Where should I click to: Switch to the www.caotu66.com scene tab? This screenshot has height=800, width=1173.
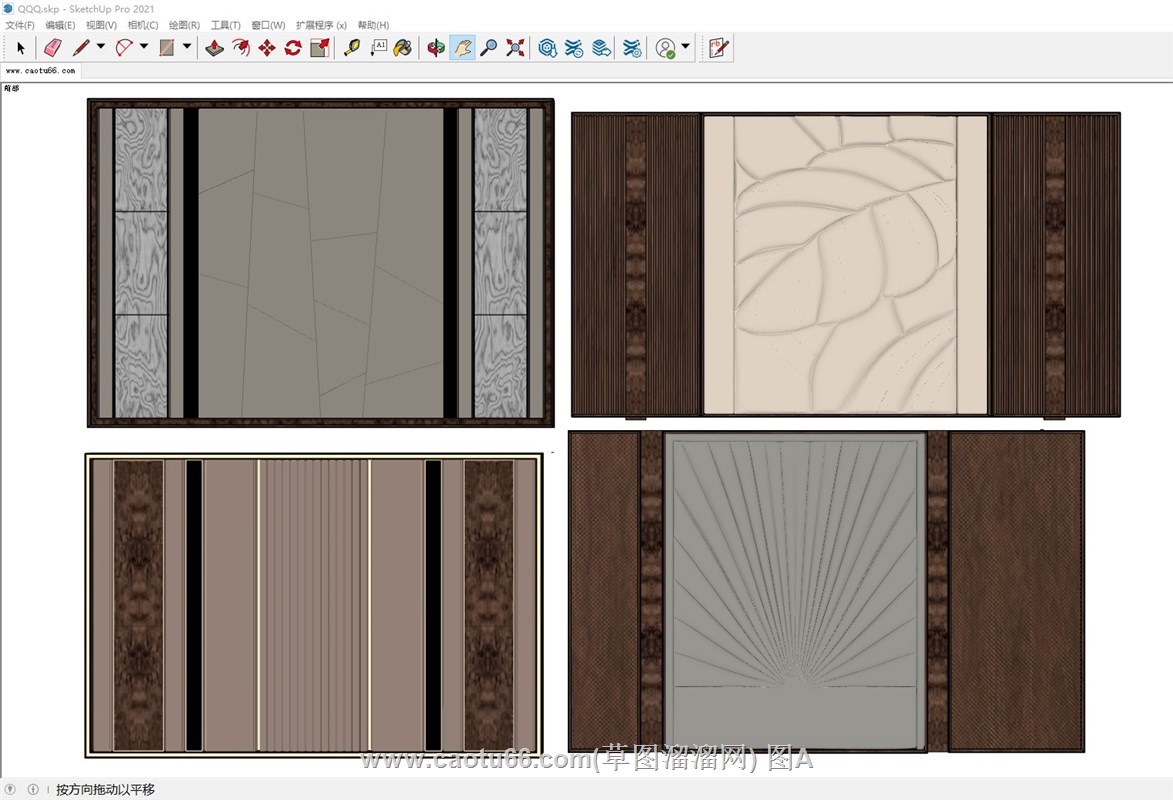coord(40,71)
